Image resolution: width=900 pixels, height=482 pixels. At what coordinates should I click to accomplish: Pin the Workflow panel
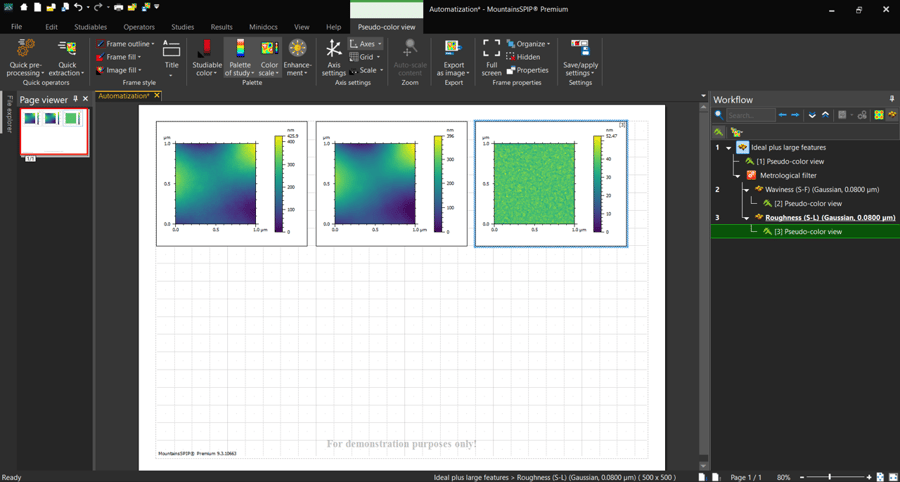(891, 99)
